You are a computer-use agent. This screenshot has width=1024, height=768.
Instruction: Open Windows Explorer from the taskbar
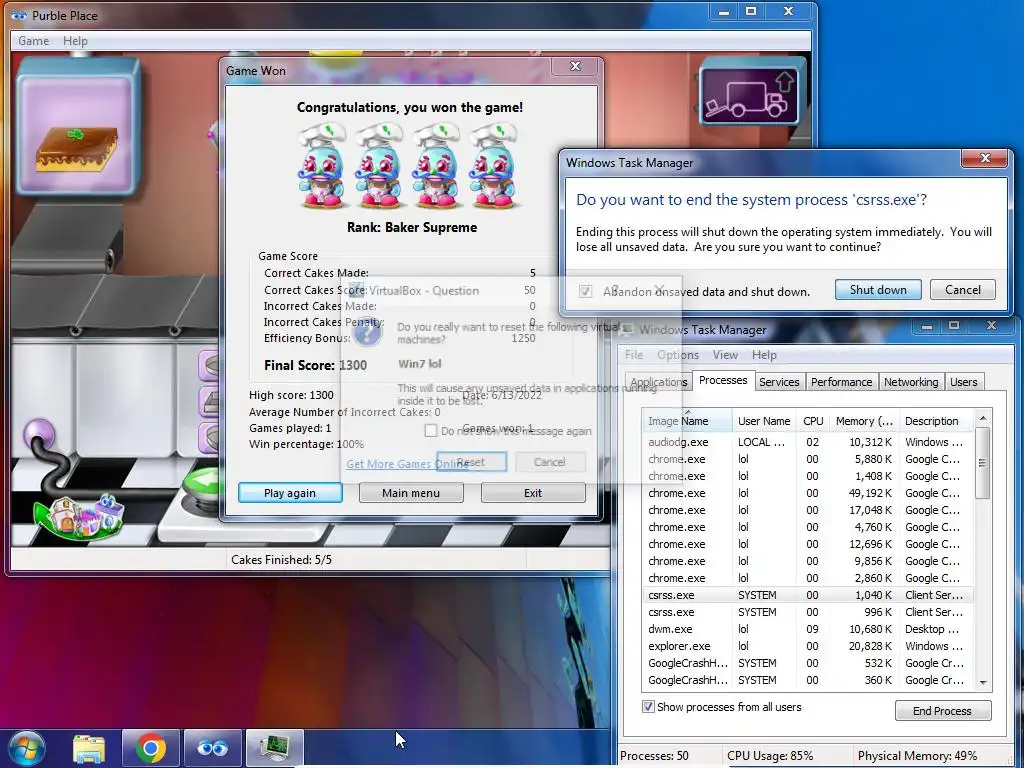89,748
